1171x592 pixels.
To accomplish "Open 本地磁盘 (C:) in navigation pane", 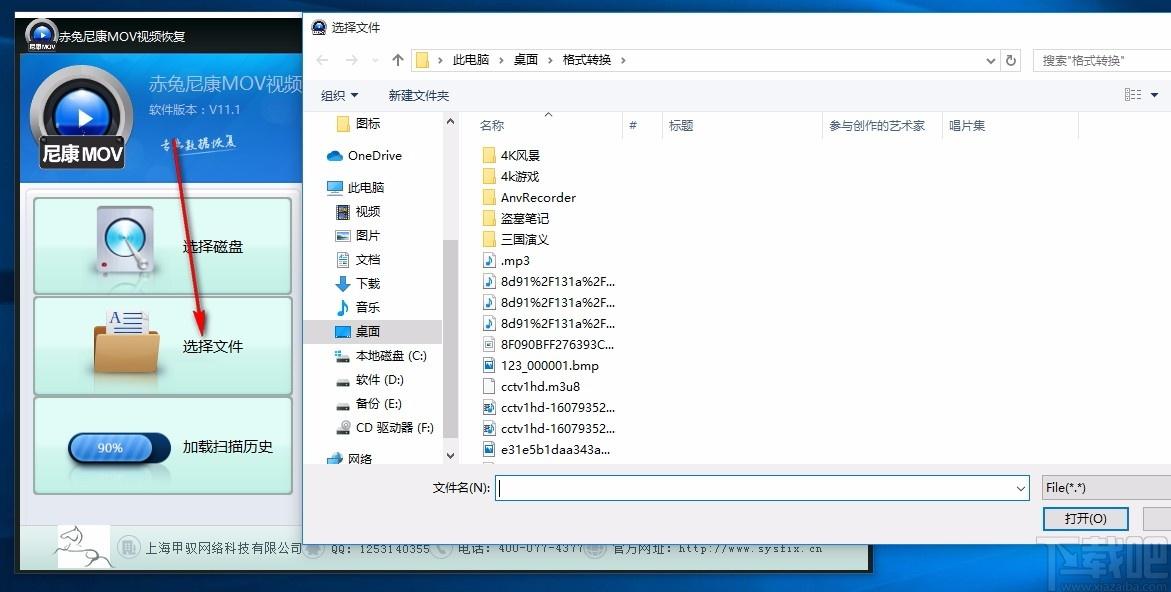I will click(x=381, y=355).
